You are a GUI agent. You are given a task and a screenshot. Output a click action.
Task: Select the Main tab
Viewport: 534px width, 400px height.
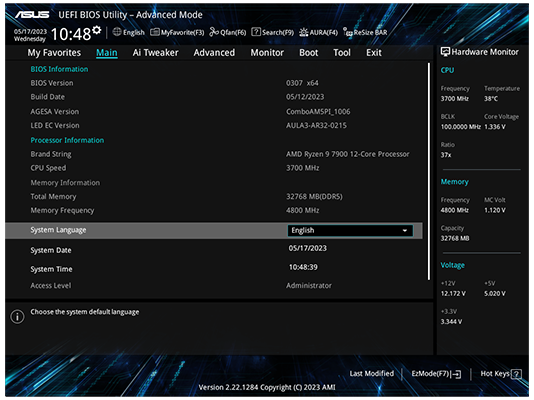[107, 53]
